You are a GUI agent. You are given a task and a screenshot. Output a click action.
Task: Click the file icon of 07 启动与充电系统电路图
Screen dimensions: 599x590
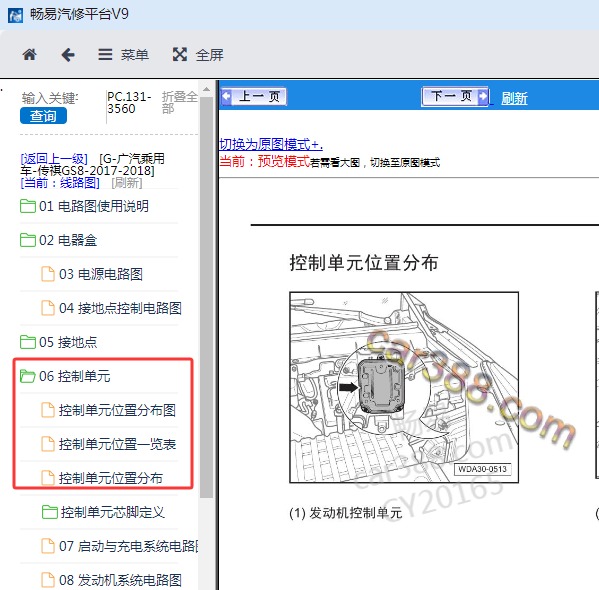[x=48, y=546]
